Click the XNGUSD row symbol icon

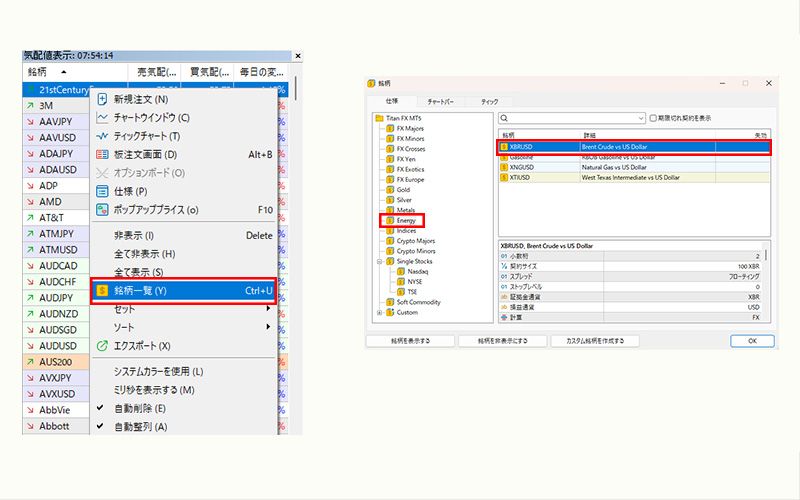[x=504, y=167]
